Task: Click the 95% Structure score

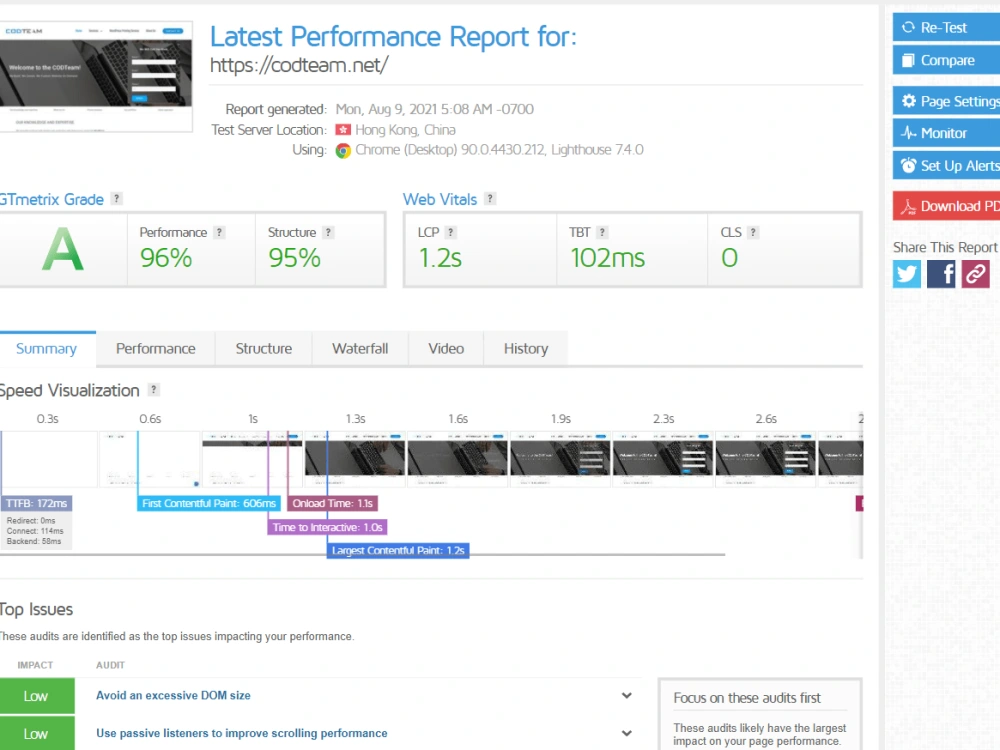Action: click(x=294, y=258)
